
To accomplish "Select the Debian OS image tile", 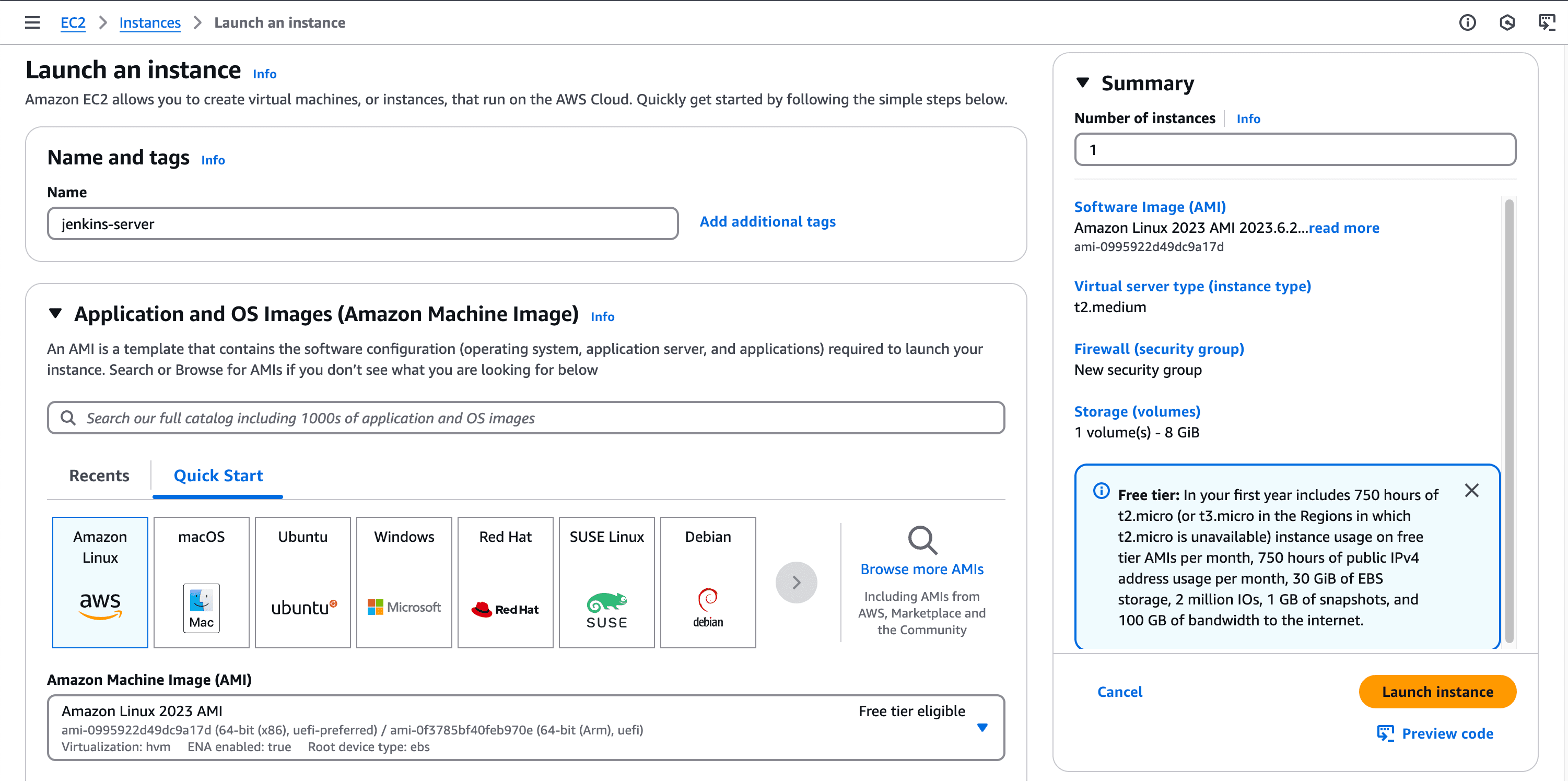I will [x=707, y=582].
